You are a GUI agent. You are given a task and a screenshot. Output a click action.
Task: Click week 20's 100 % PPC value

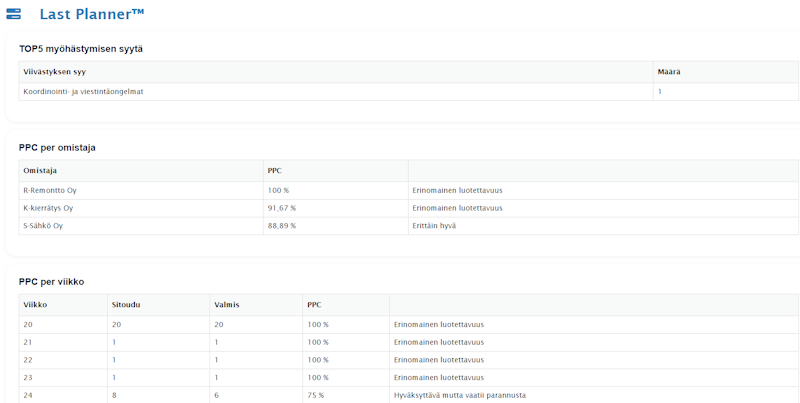(318, 324)
